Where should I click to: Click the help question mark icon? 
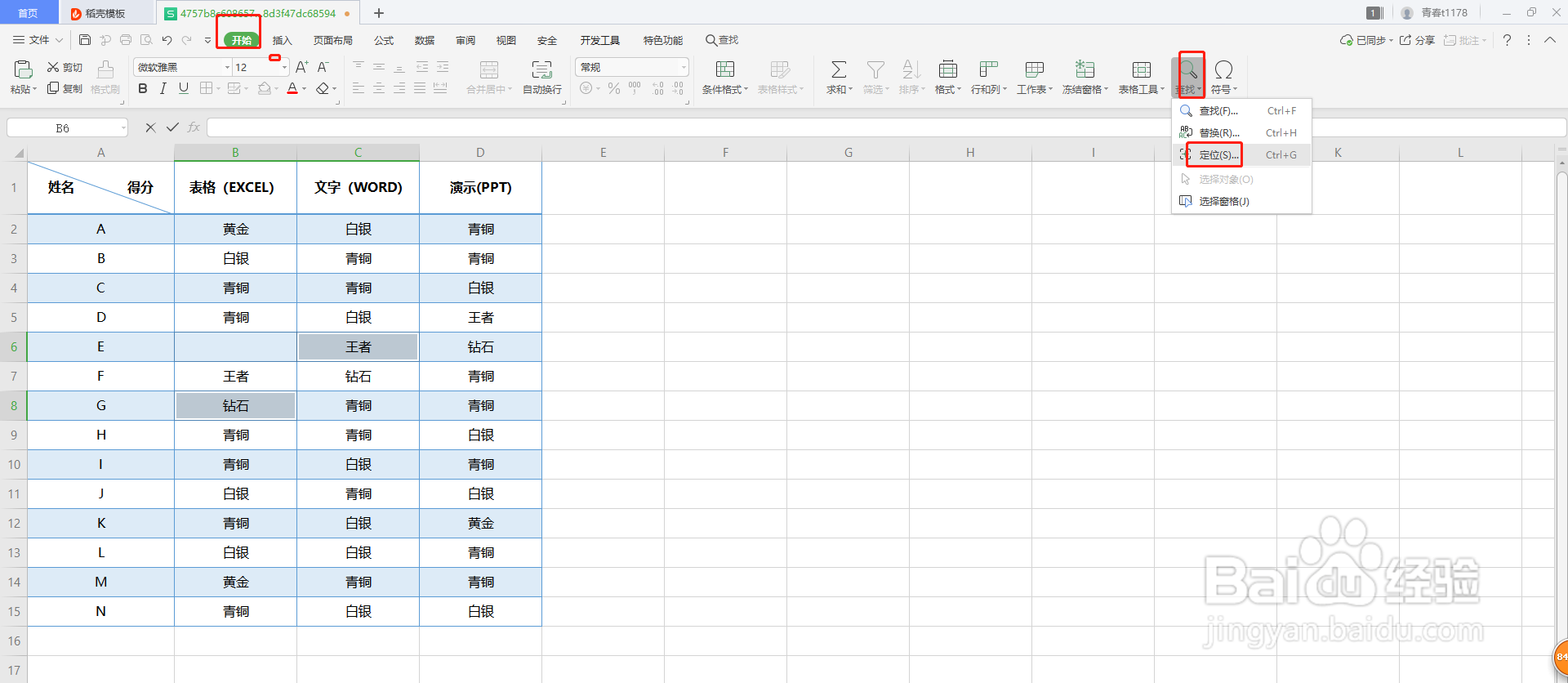pyautogui.click(x=1507, y=40)
